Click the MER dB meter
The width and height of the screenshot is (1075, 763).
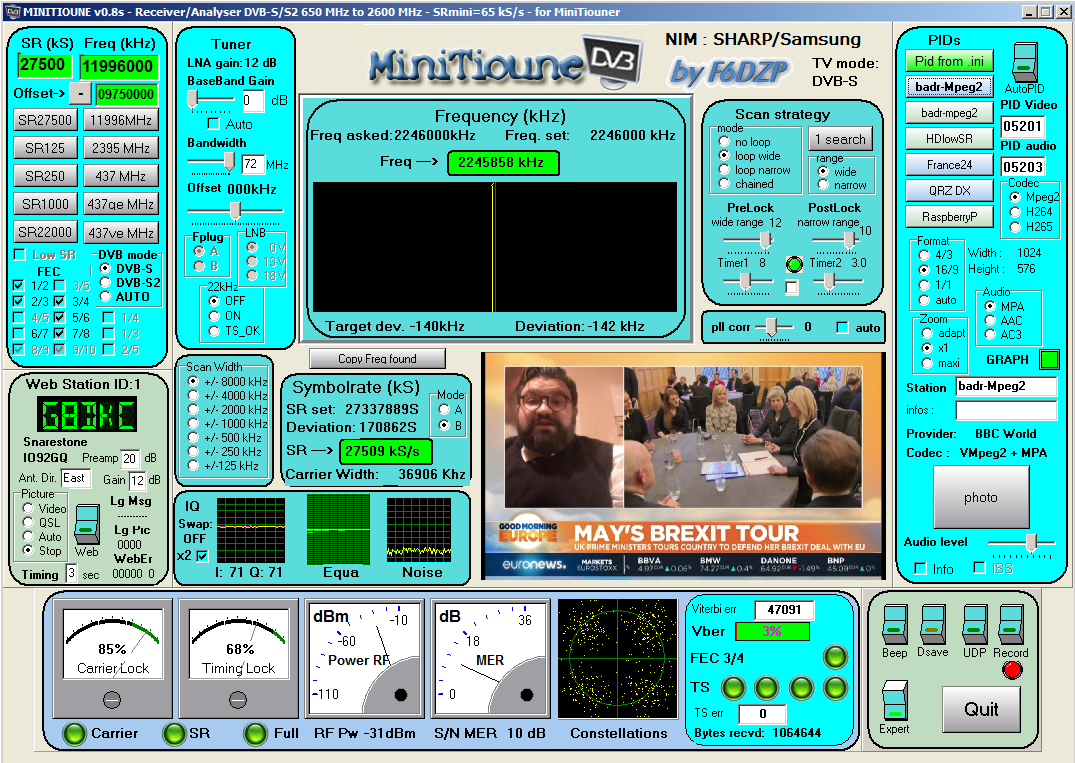(490, 659)
